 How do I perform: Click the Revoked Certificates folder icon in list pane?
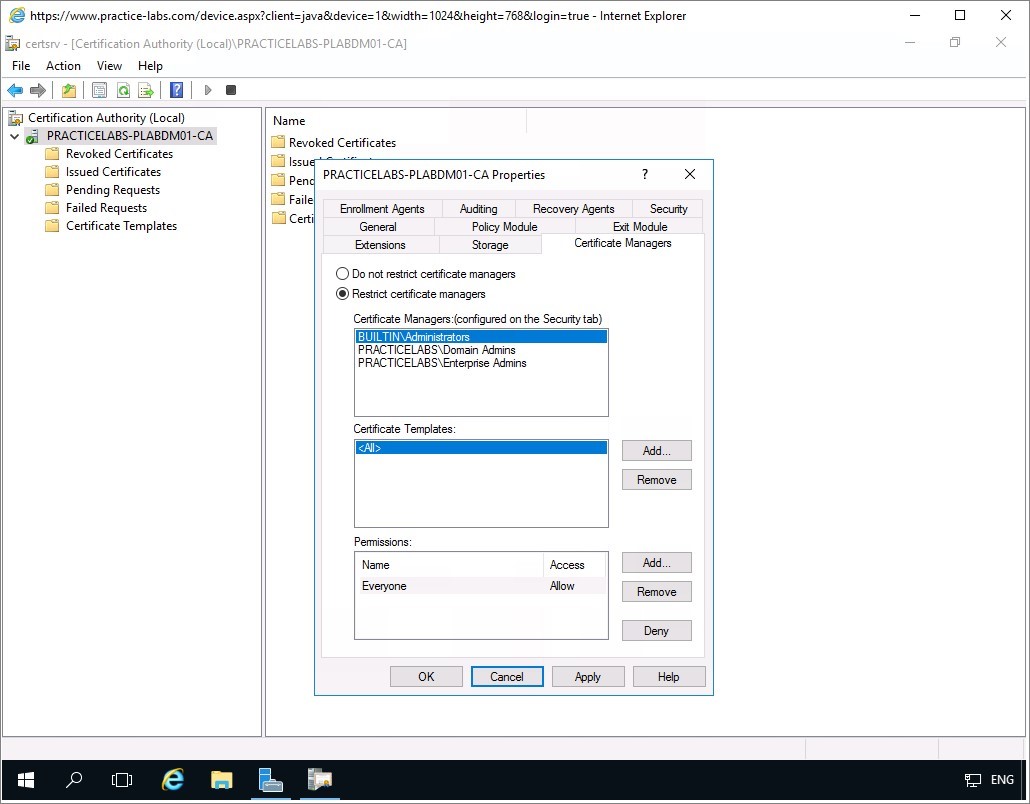279,142
